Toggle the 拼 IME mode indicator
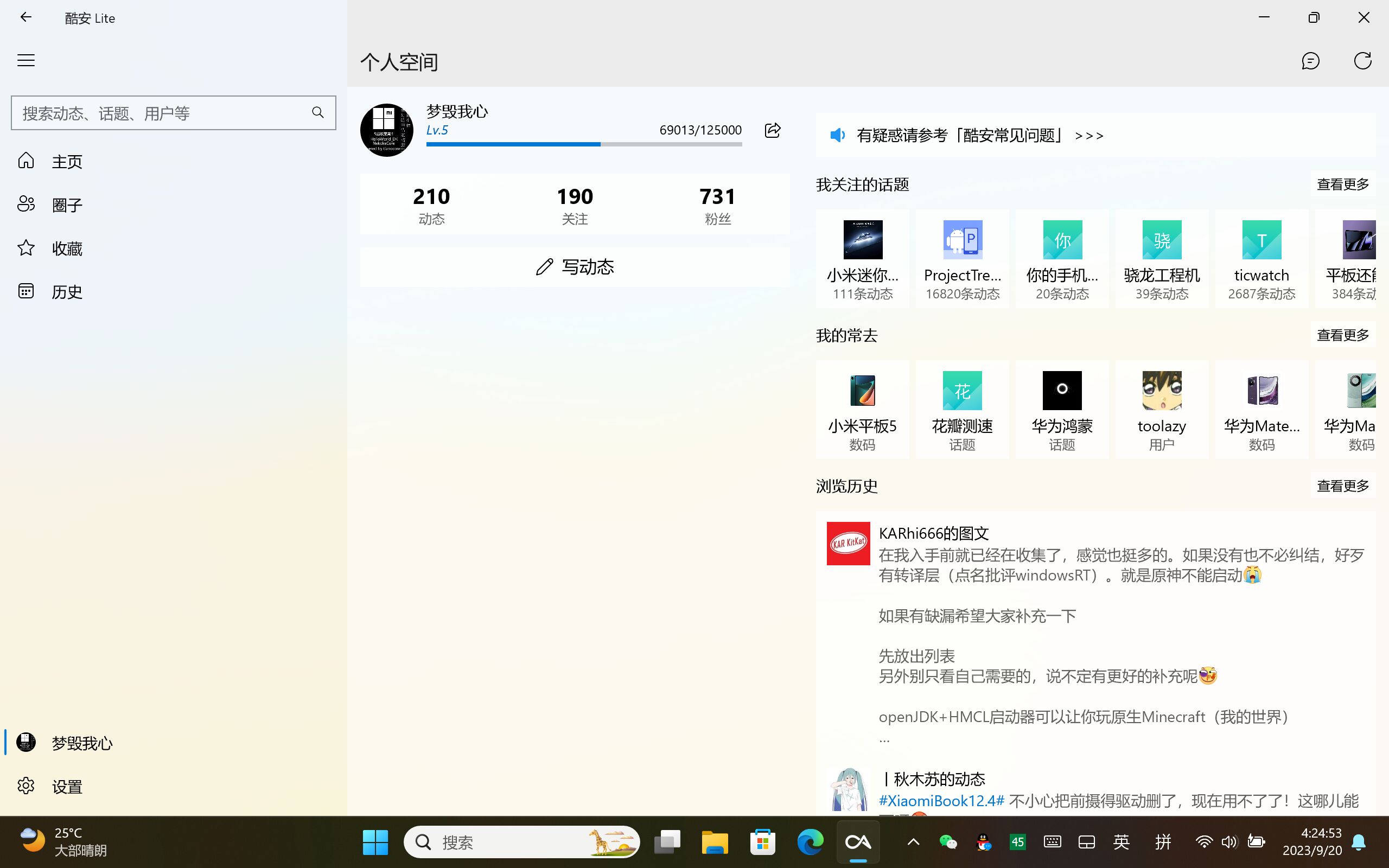Screen dimensions: 1389x868 coord(1163,842)
